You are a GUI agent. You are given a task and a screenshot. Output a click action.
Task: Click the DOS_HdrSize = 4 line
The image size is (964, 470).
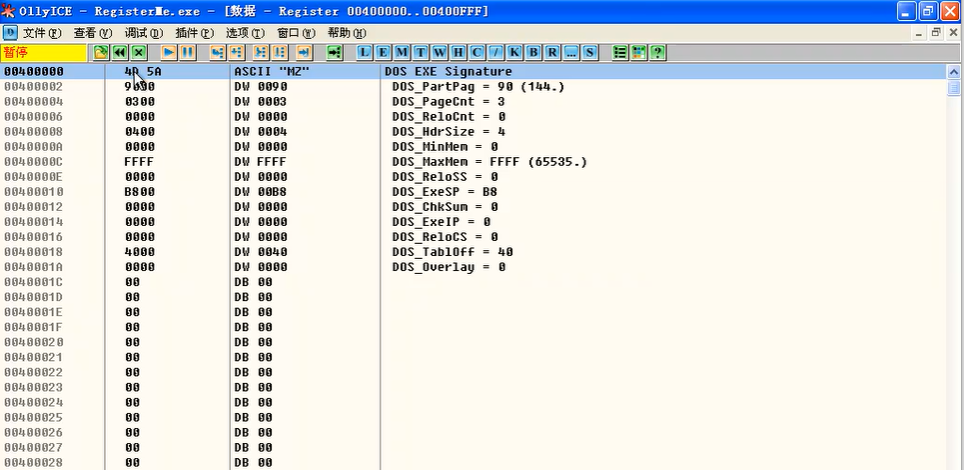[448, 132]
